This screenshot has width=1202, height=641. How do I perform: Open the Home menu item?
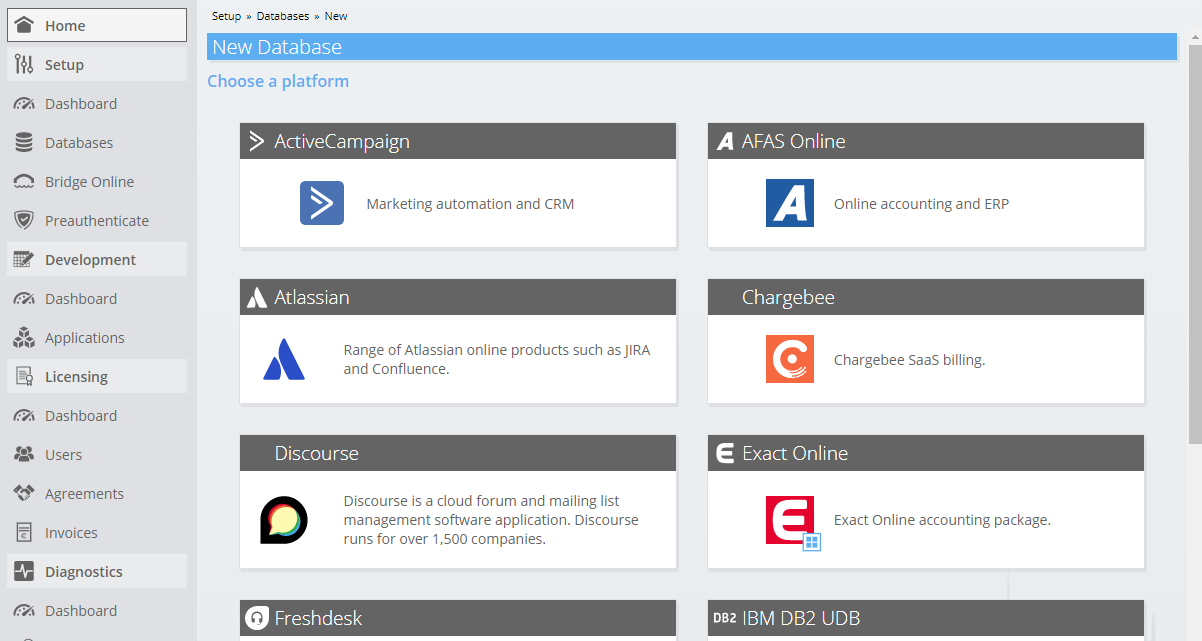pos(97,25)
